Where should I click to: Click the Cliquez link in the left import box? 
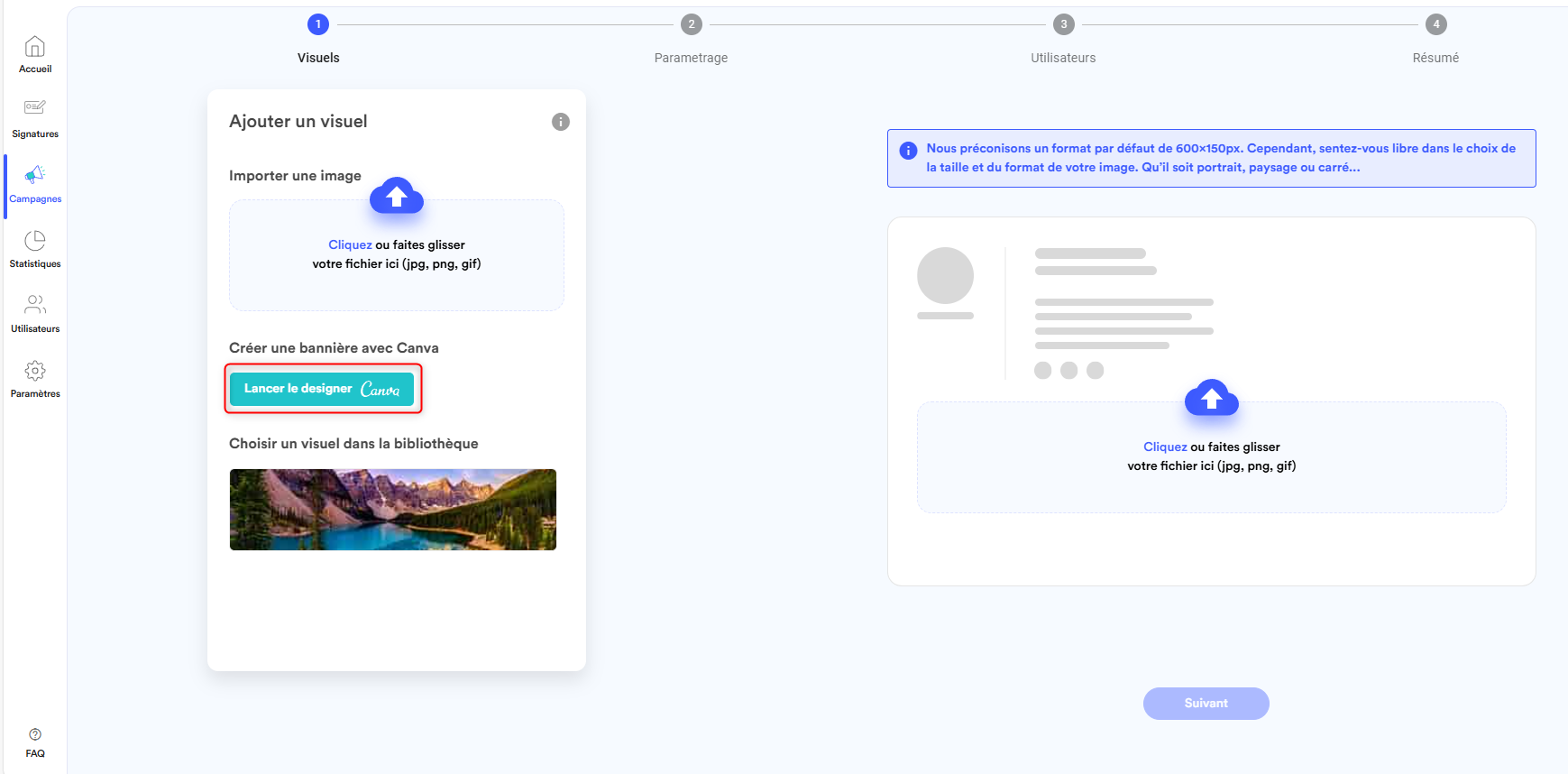[350, 245]
